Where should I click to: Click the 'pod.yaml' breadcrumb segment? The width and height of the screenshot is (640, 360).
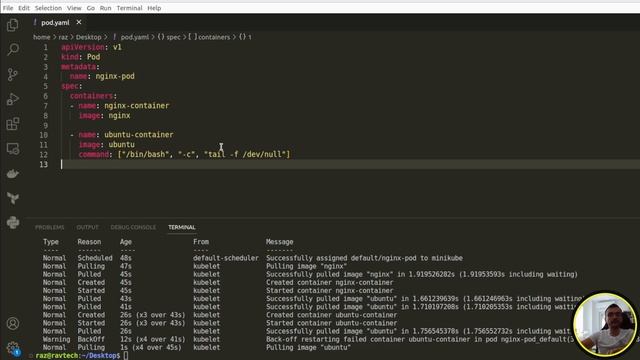tap(134, 37)
